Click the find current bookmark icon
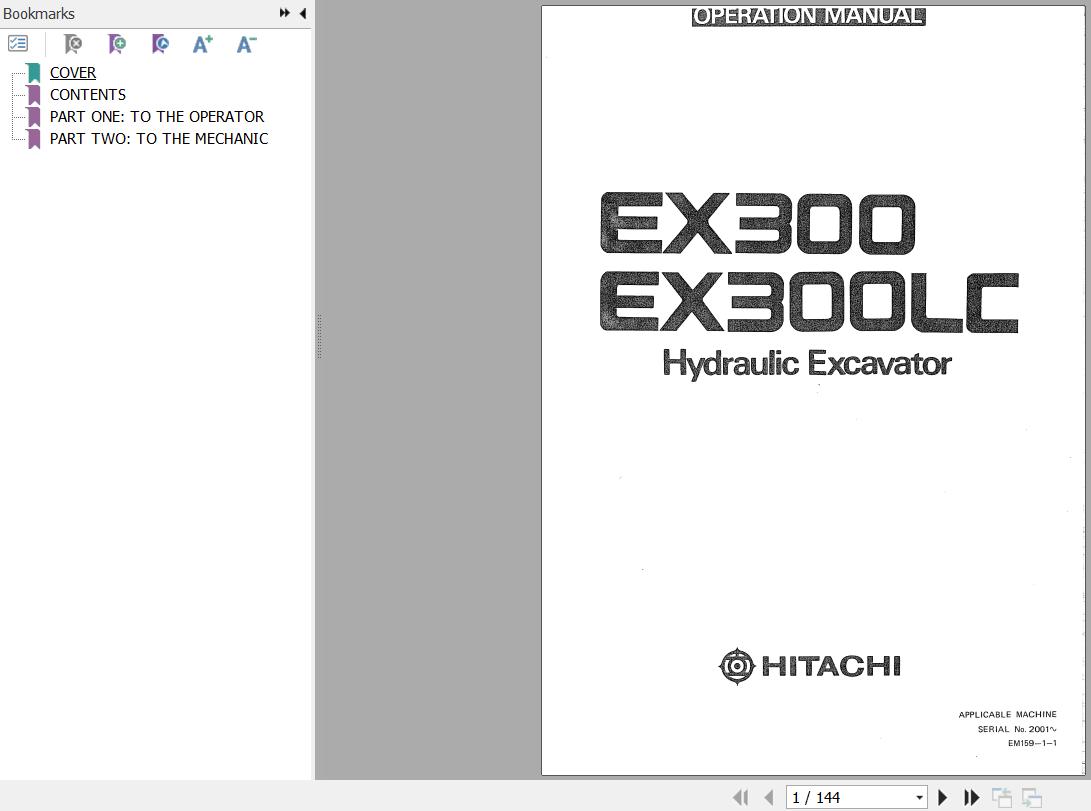Image resolution: width=1091 pixels, height=811 pixels. (x=160, y=45)
